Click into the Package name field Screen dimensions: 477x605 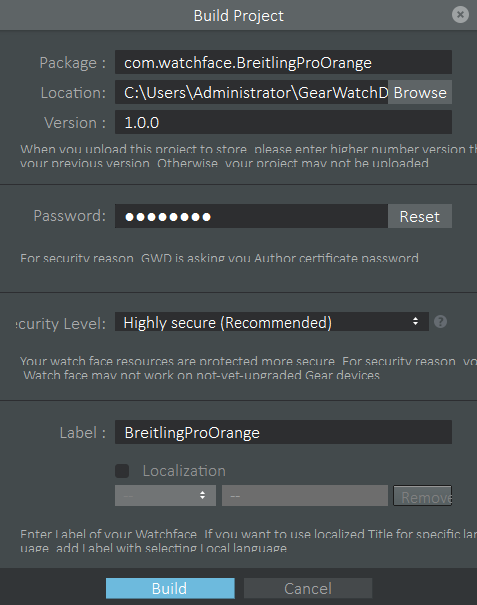coord(283,62)
